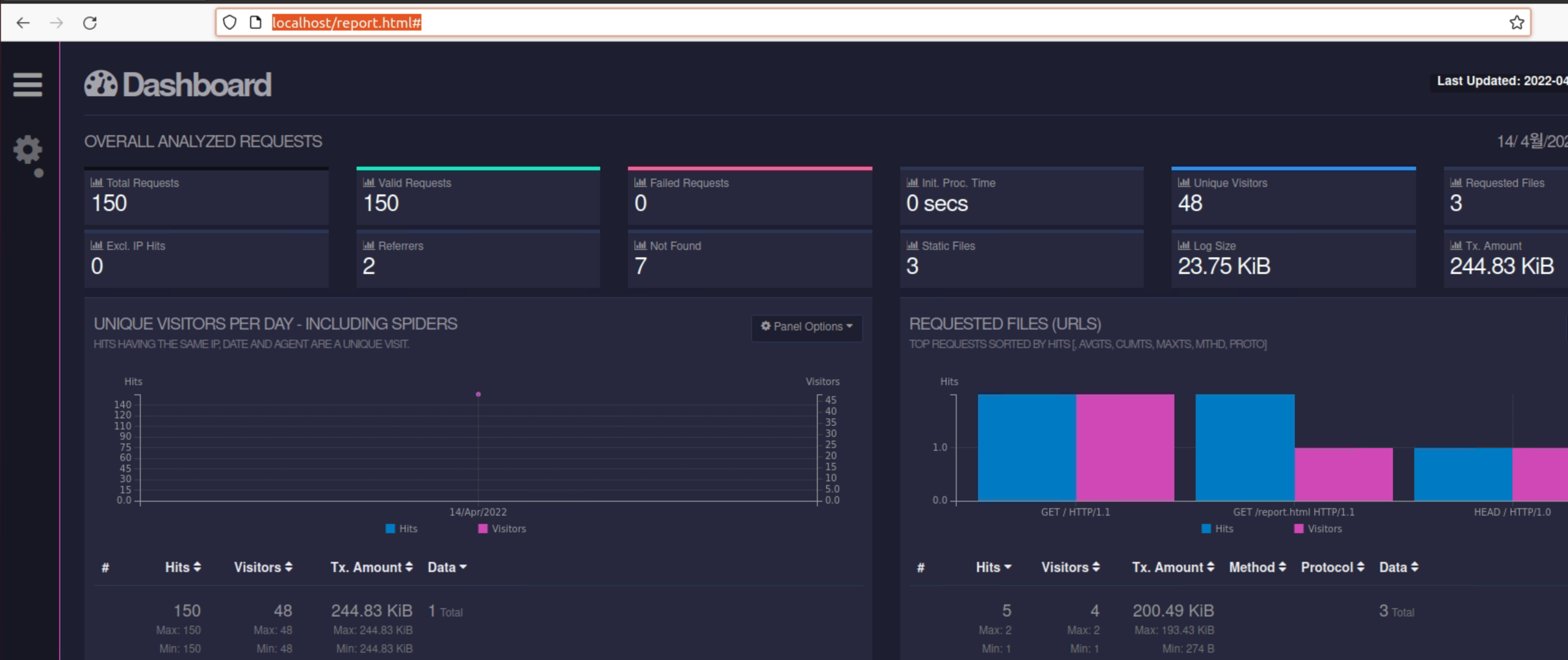The height and width of the screenshot is (660, 1568).
Task: Reload the page with refresh icon
Action: pos(90,23)
